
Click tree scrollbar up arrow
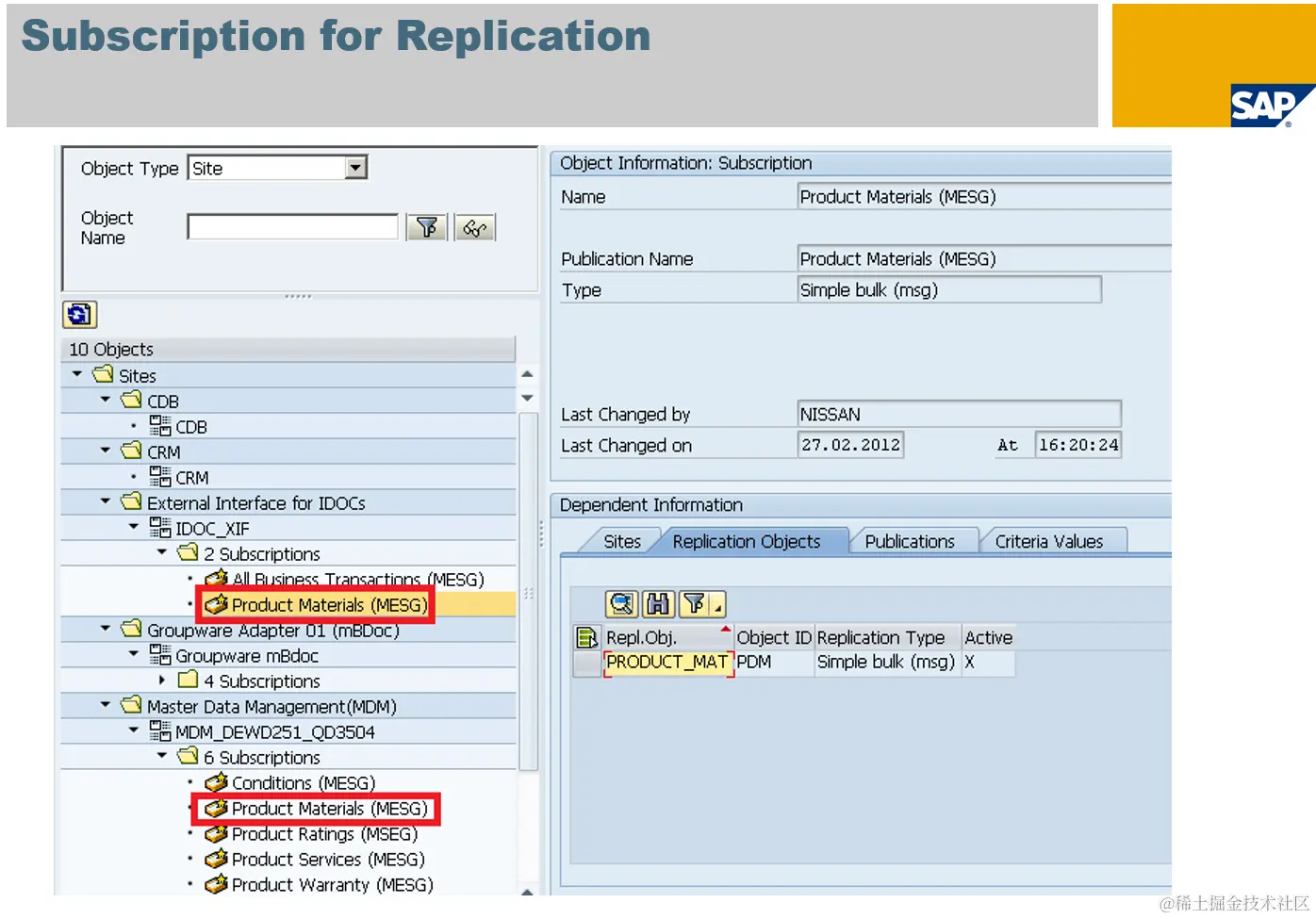coord(527,374)
